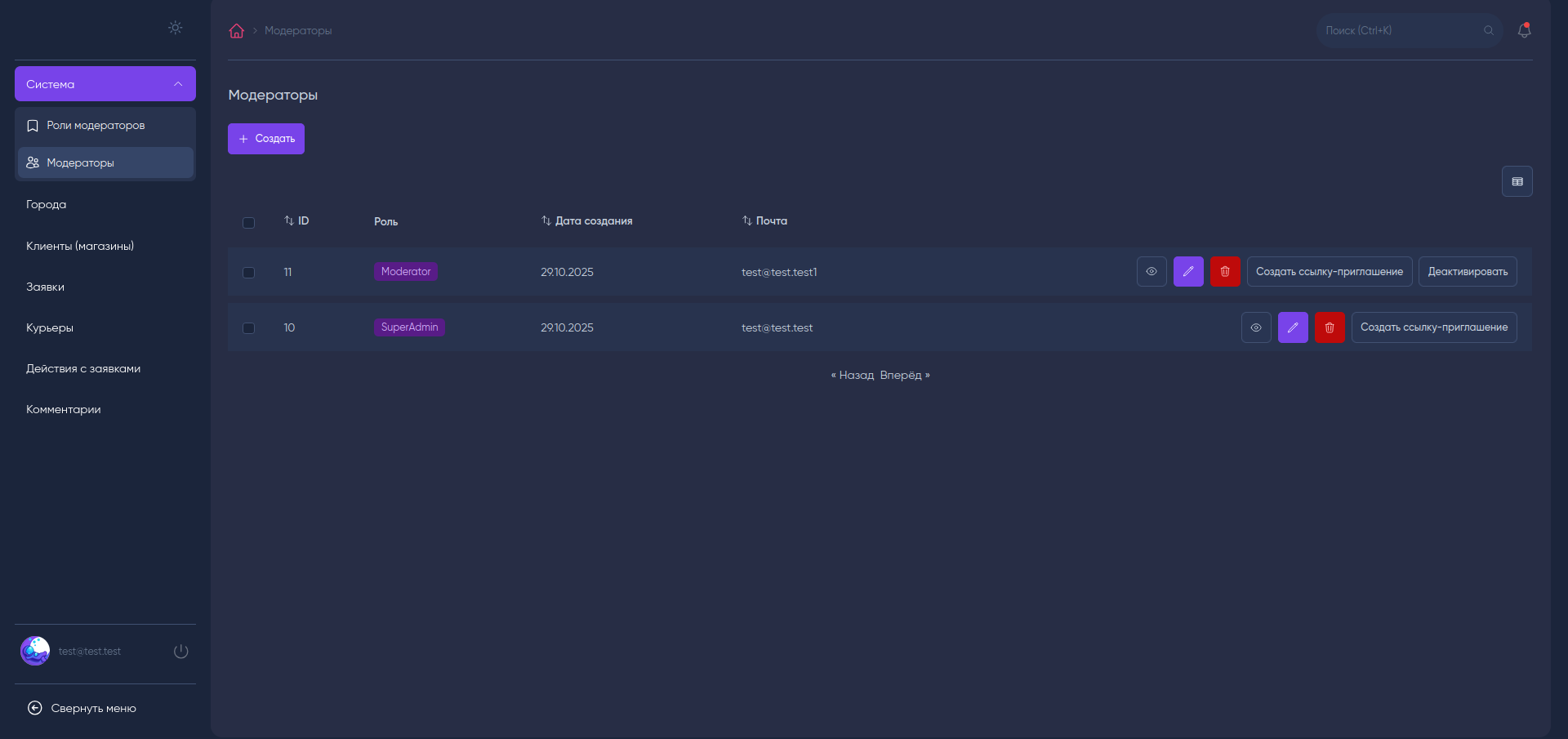Sort table by Почта column
This screenshot has width=1568, height=739.
[765, 221]
